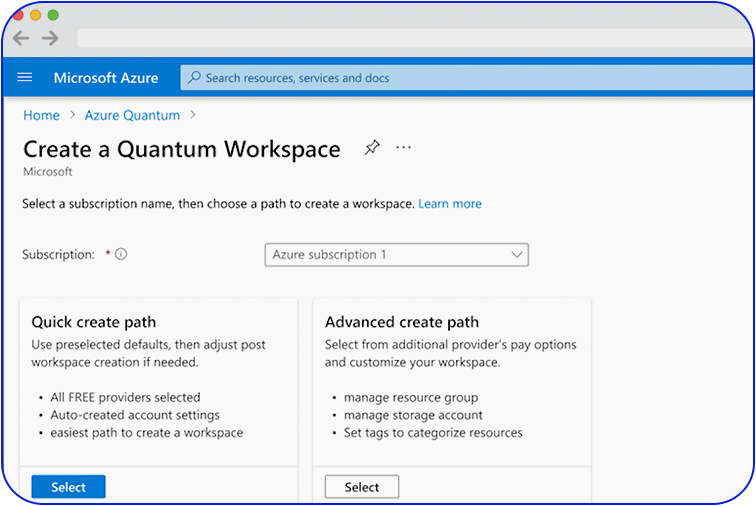Click the 'manage storage account' bullet
The image size is (756, 506).
(x=413, y=415)
